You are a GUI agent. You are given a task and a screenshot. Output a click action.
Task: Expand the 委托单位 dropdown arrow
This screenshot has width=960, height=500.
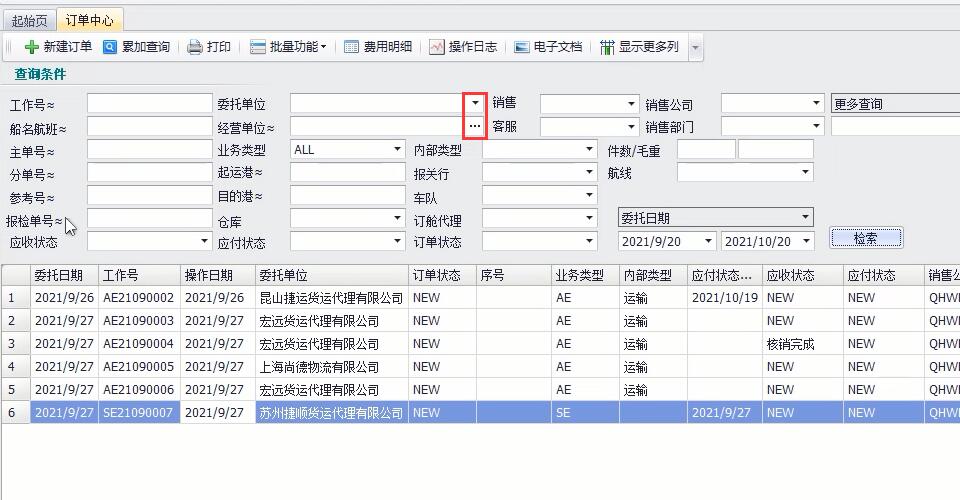(475, 103)
